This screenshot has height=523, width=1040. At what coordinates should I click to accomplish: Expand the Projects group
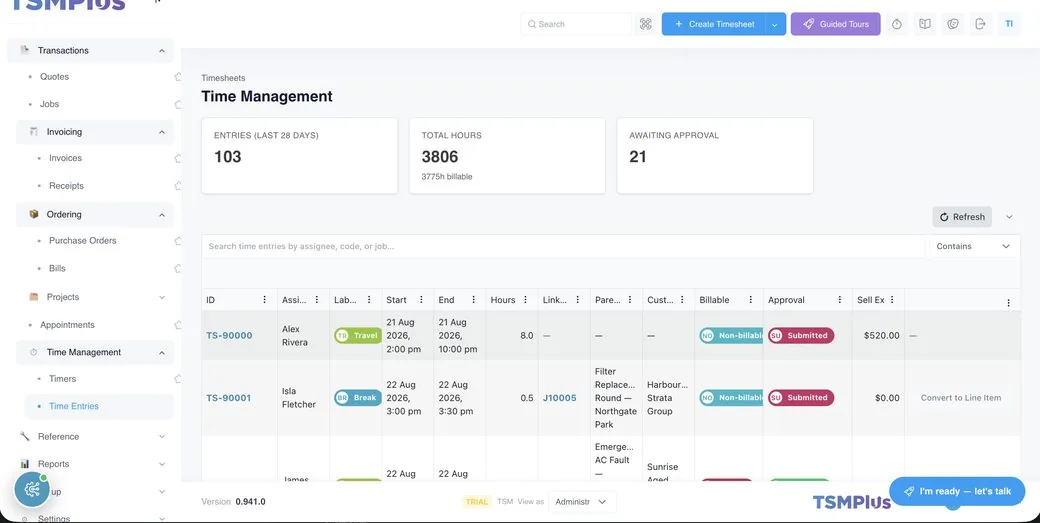162,297
